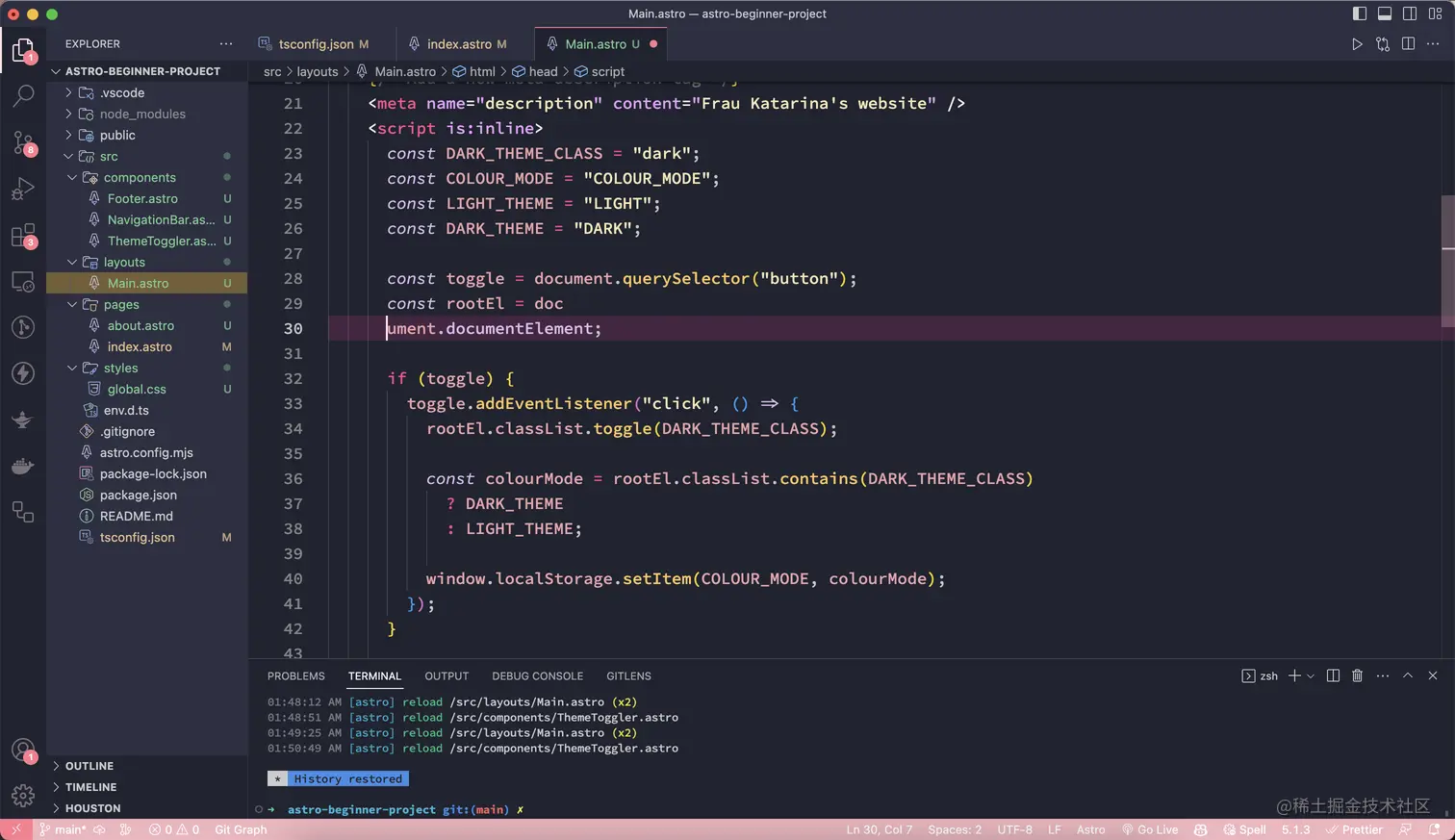Run the file with the play icon
Screen dimensions: 1455x840
tap(1357, 44)
